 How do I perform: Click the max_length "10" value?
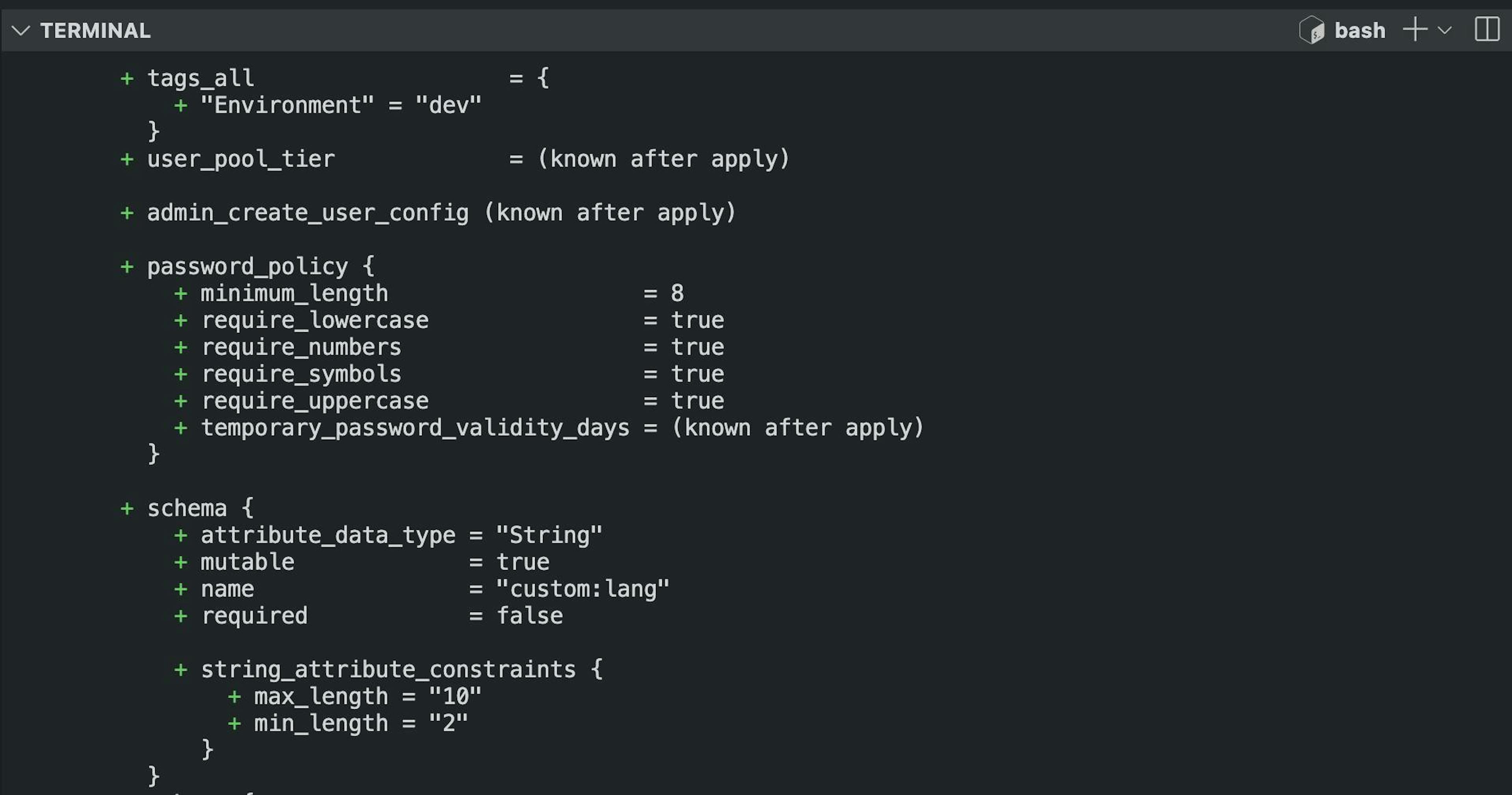(x=455, y=697)
